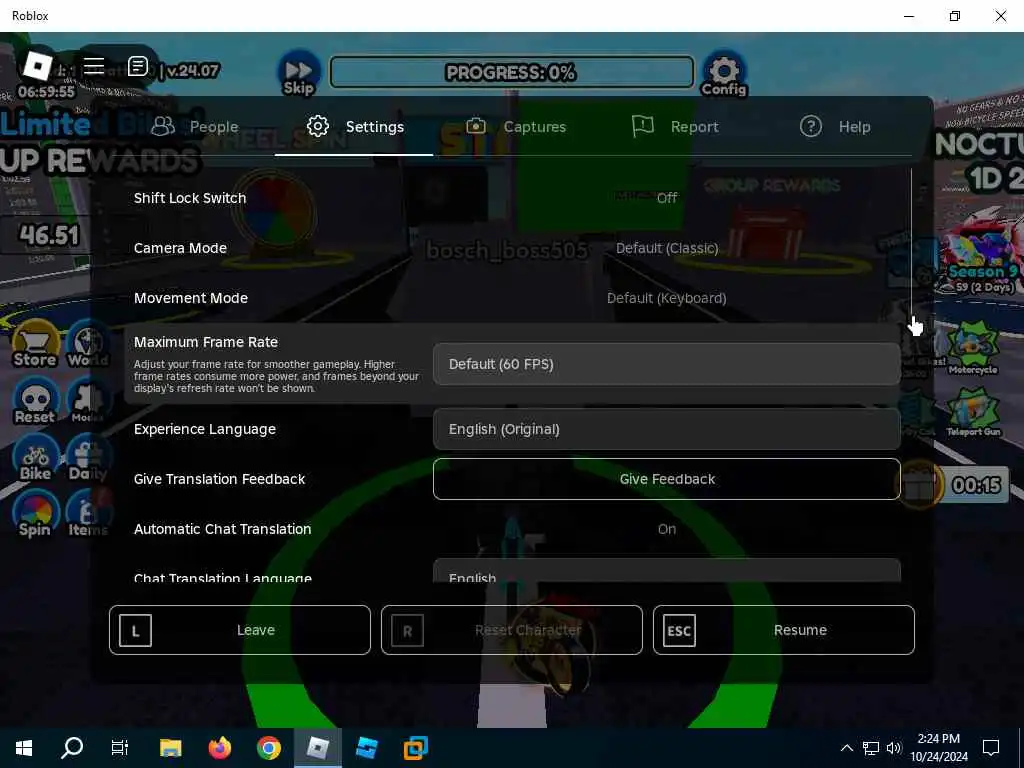Open Maximum Frame Rate dropdown

pyautogui.click(x=667, y=364)
